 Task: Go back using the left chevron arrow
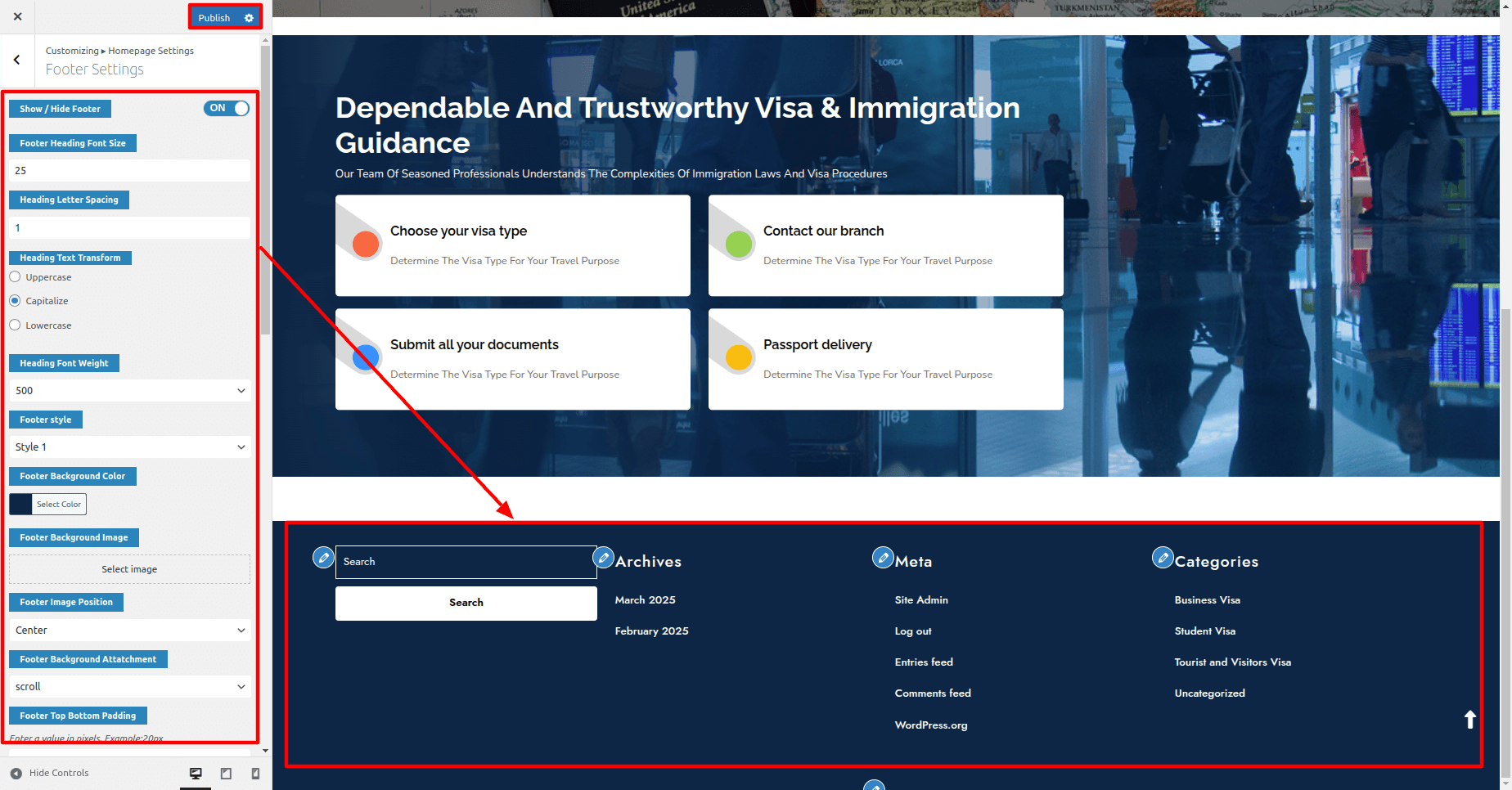coord(17,60)
